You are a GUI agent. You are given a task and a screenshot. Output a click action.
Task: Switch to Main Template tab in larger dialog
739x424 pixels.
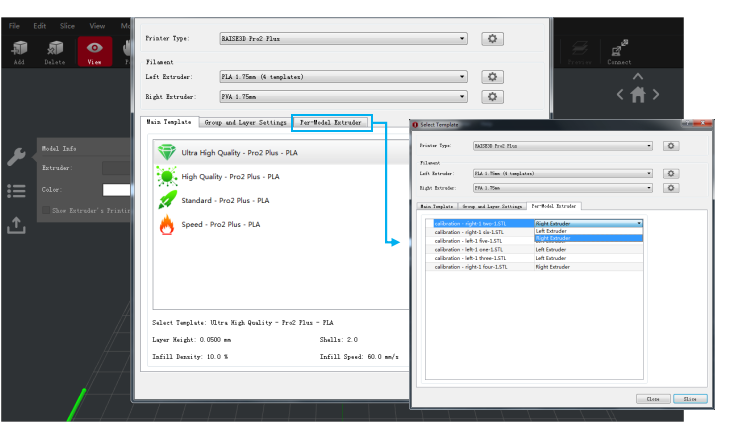point(169,122)
